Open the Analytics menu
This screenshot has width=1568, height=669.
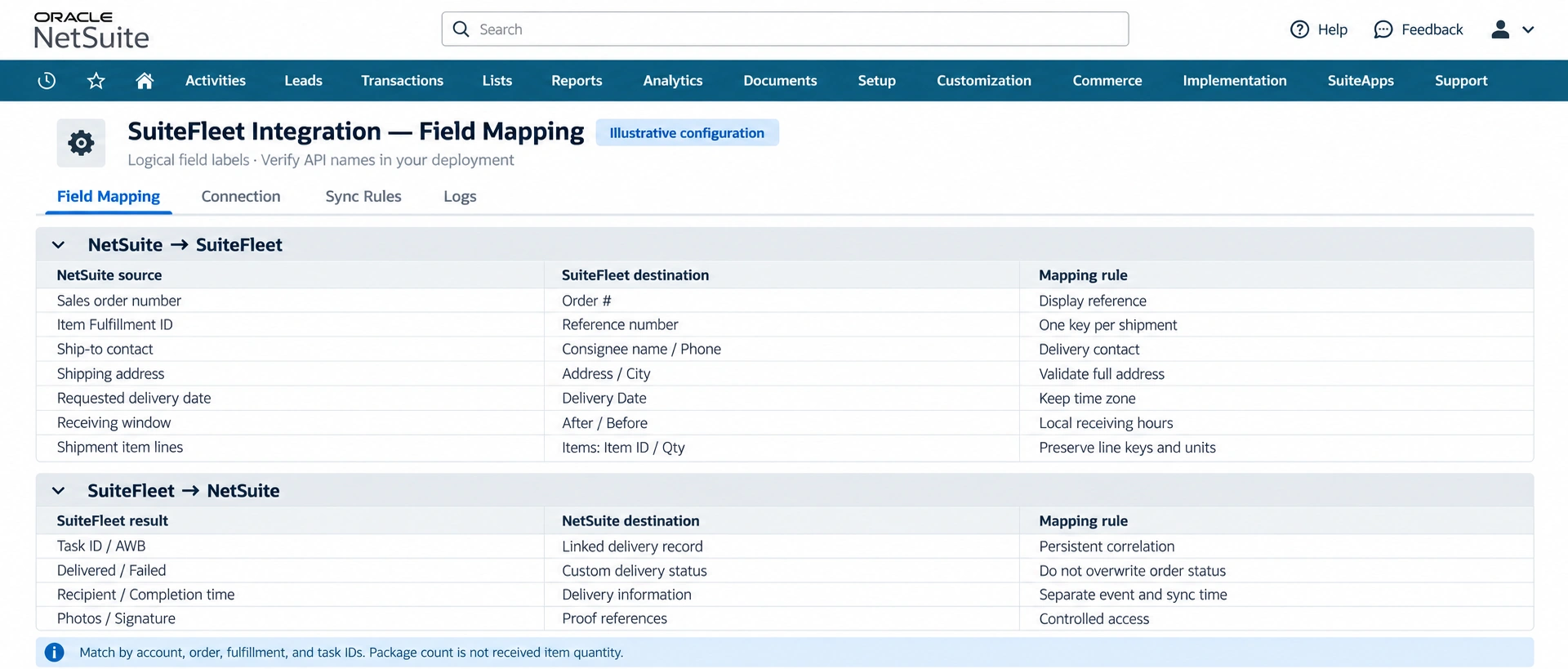point(672,80)
